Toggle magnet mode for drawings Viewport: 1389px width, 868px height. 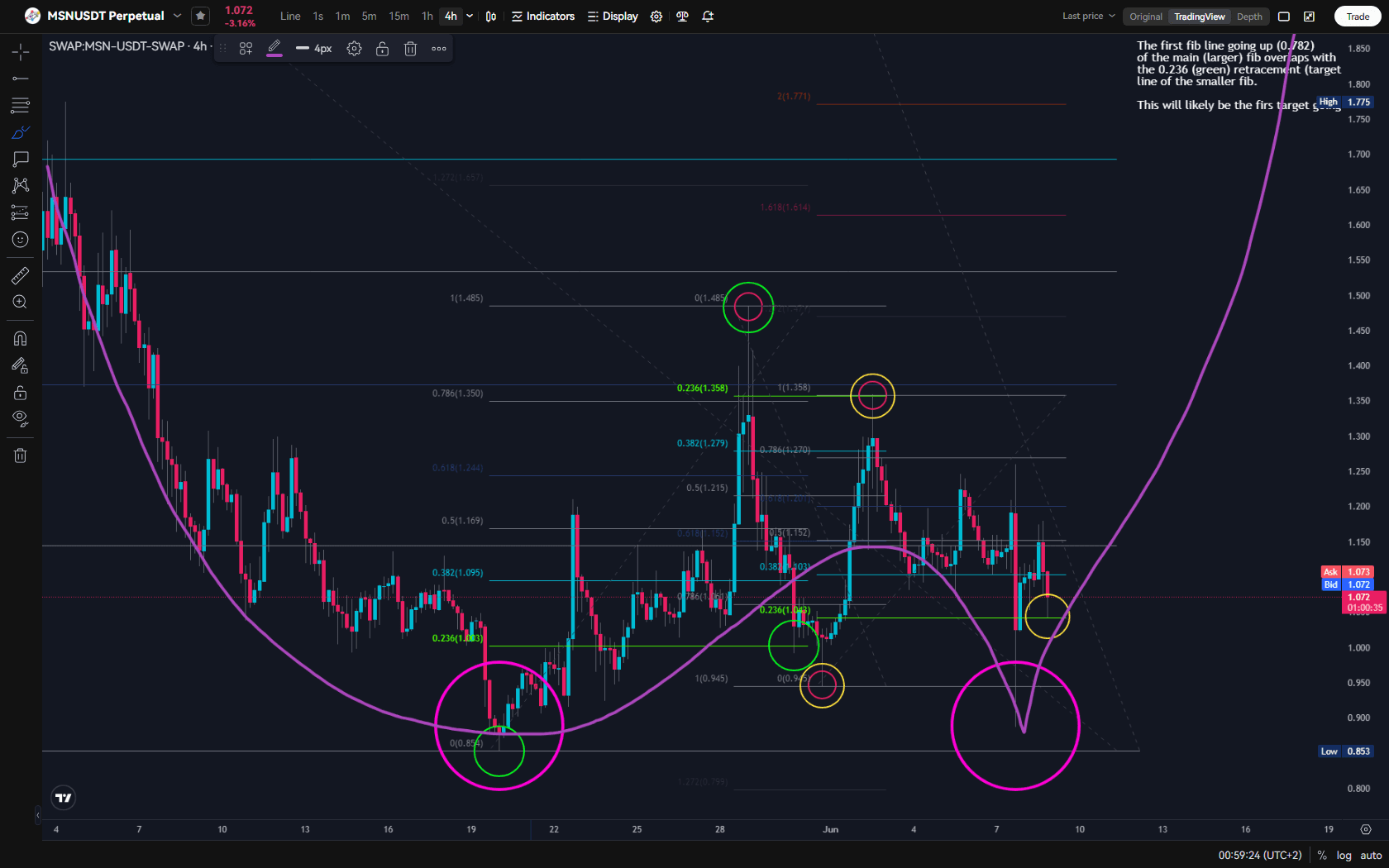(x=21, y=338)
